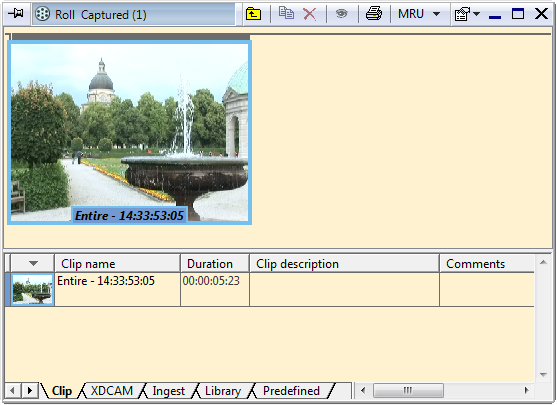Open dropdown arrow next to properties icon
The height and width of the screenshot is (405, 557).
pos(477,14)
